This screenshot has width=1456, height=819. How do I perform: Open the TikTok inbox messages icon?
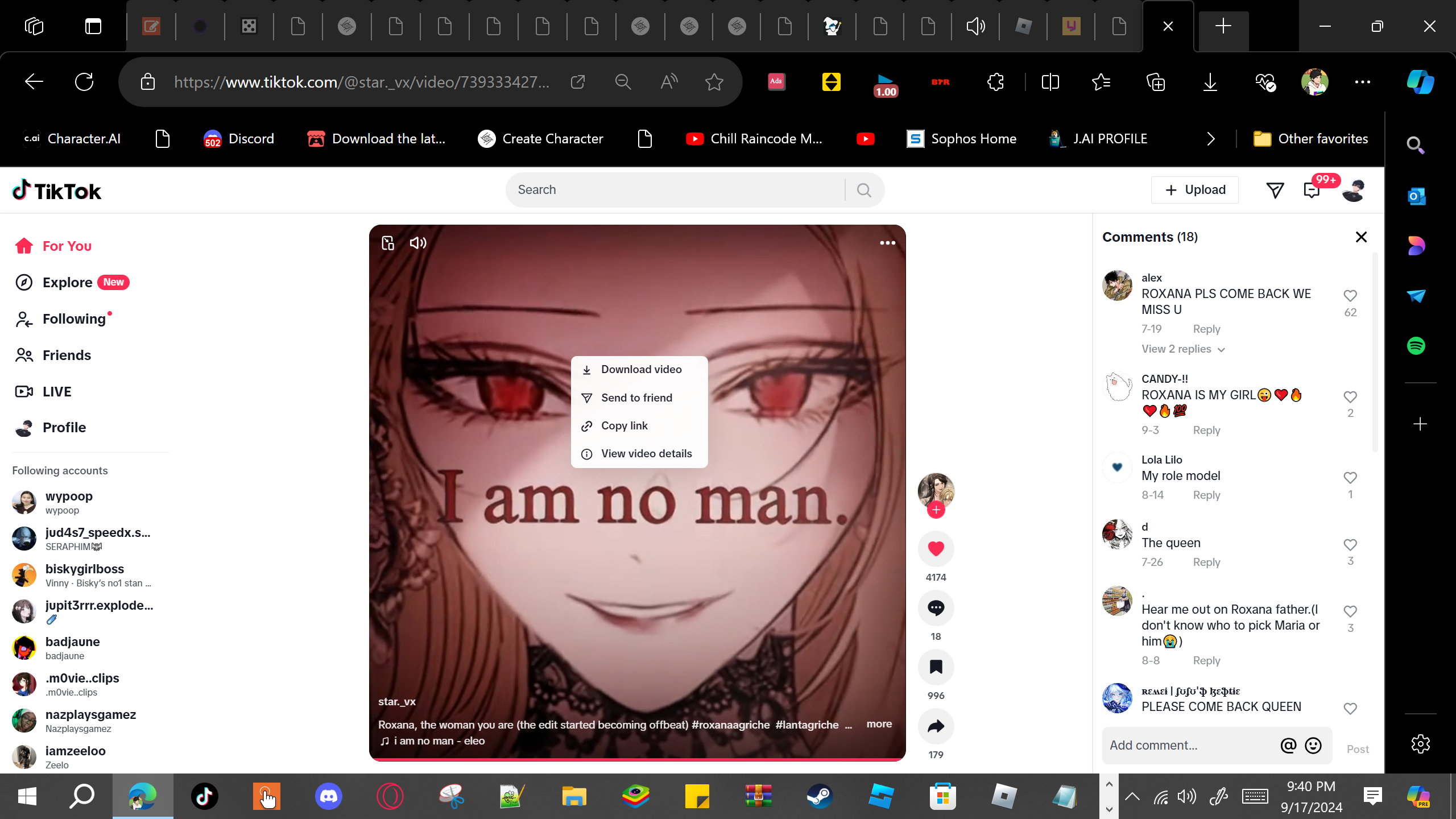point(1312,191)
